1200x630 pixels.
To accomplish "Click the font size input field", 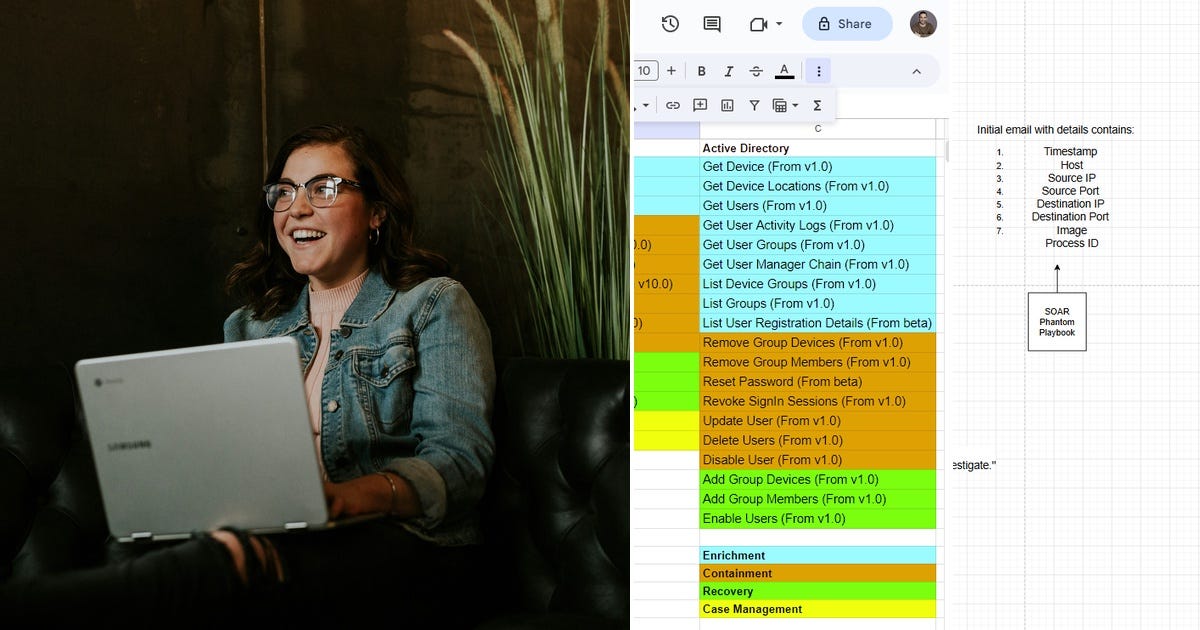I will tap(645, 70).
